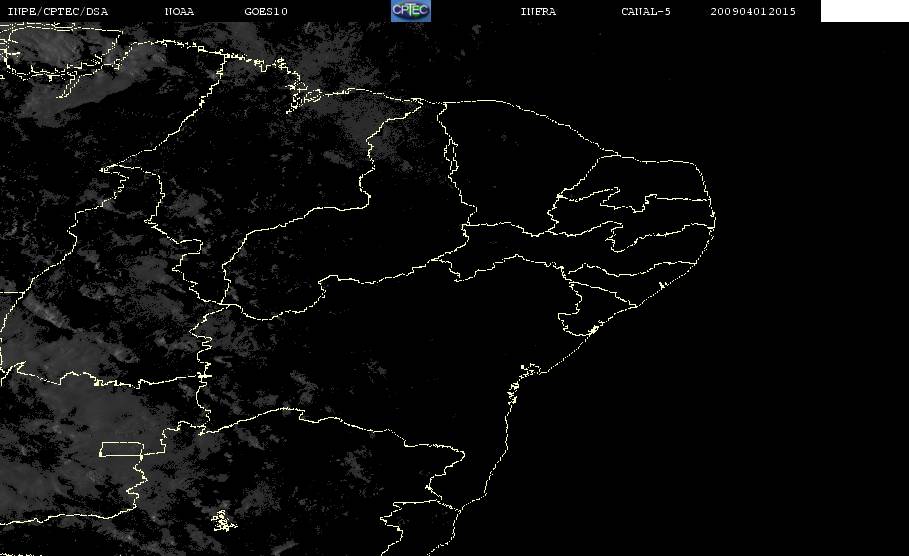Click the Salvador bay notch on coast
Screen dimensions: 909x556
(x=523, y=376)
